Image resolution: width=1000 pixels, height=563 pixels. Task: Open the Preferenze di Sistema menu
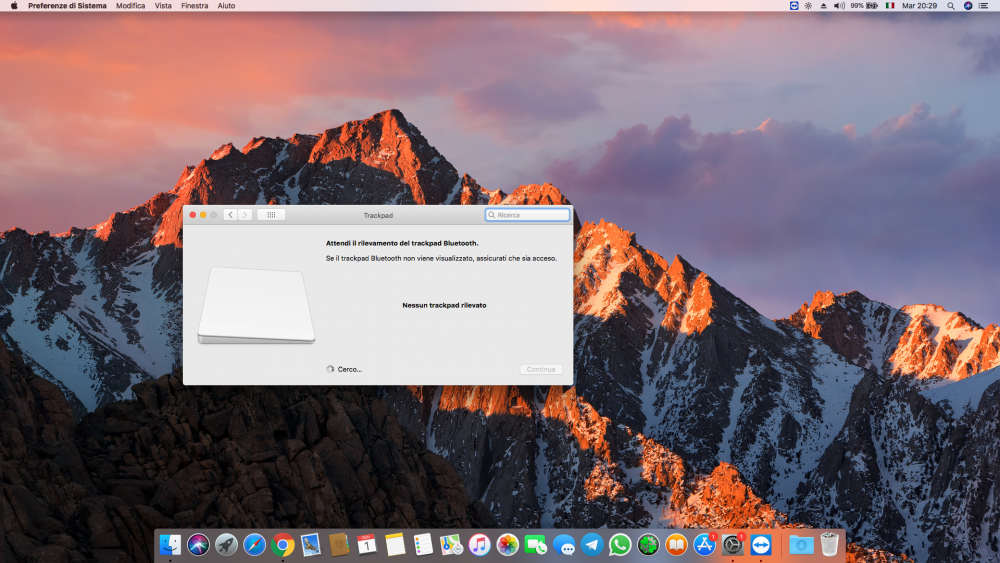click(x=67, y=6)
